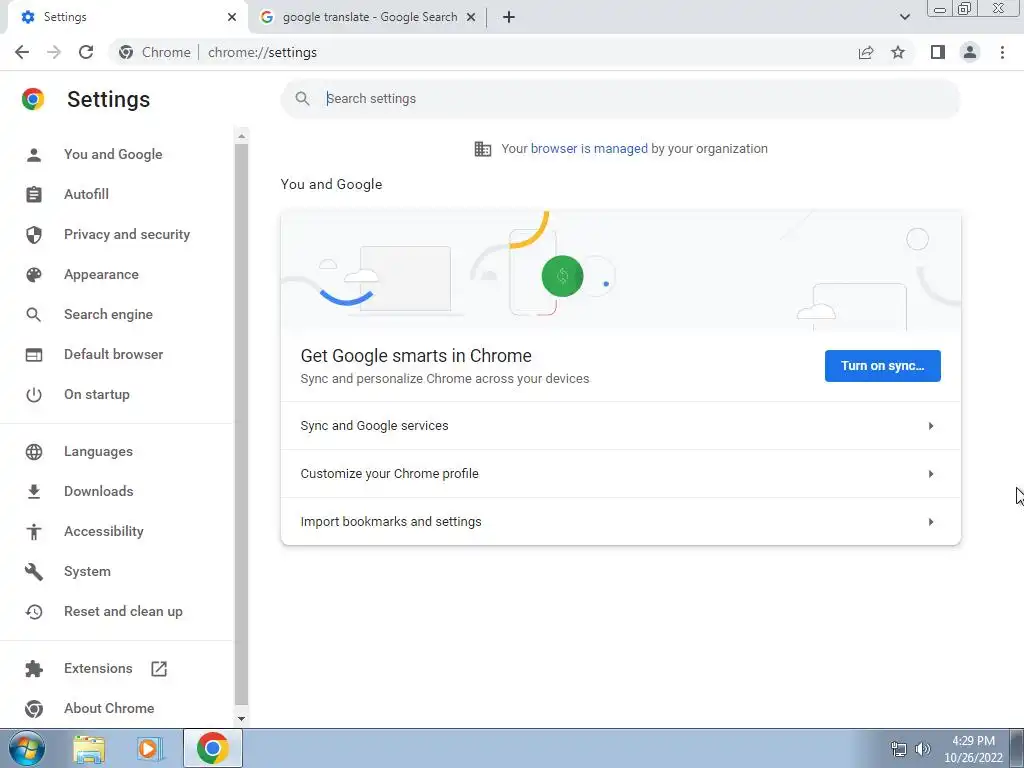Click the external link icon next to Extensions
1024x768 pixels.
(159, 669)
